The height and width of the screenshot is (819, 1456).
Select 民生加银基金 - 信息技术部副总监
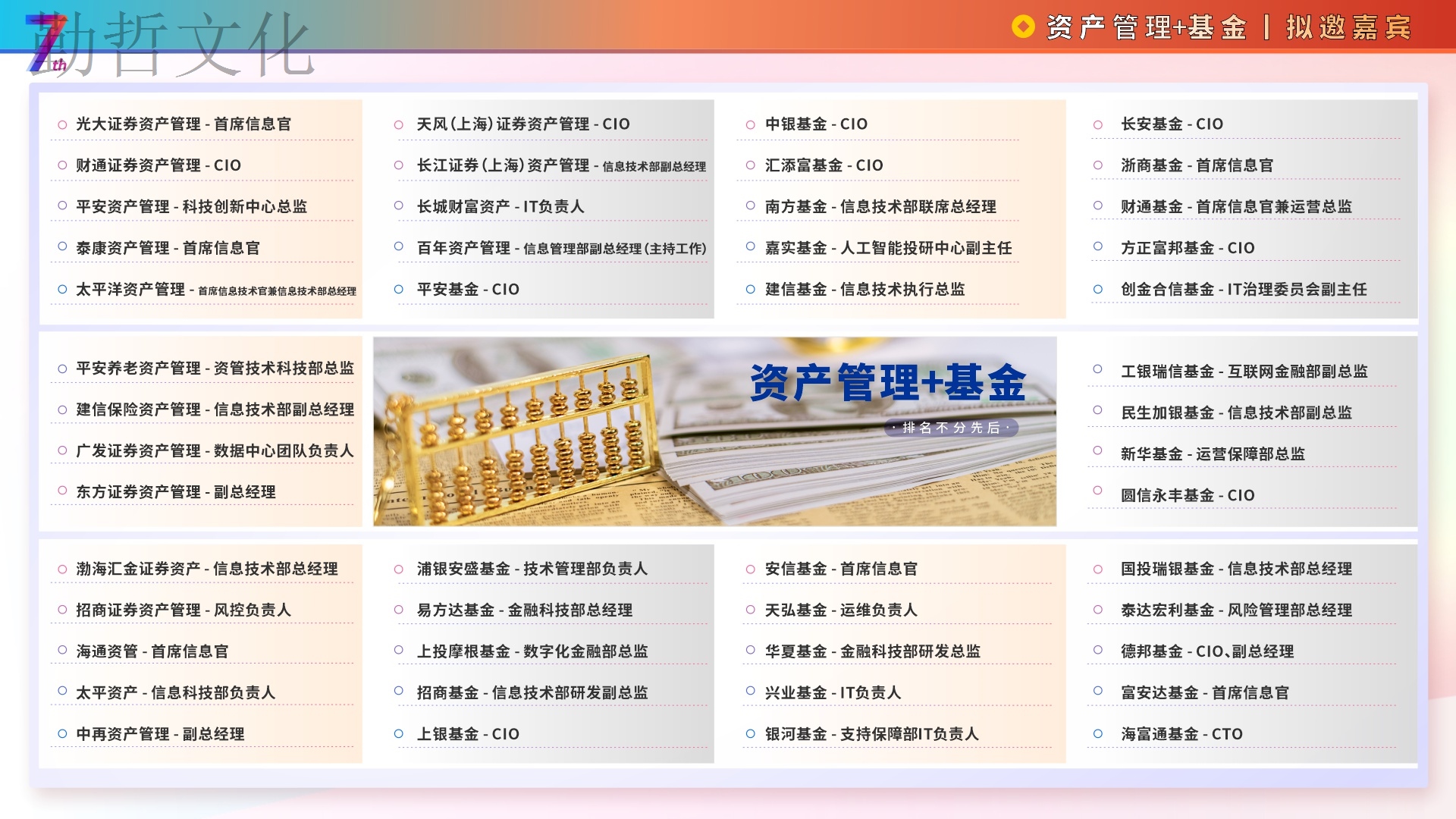1237,413
